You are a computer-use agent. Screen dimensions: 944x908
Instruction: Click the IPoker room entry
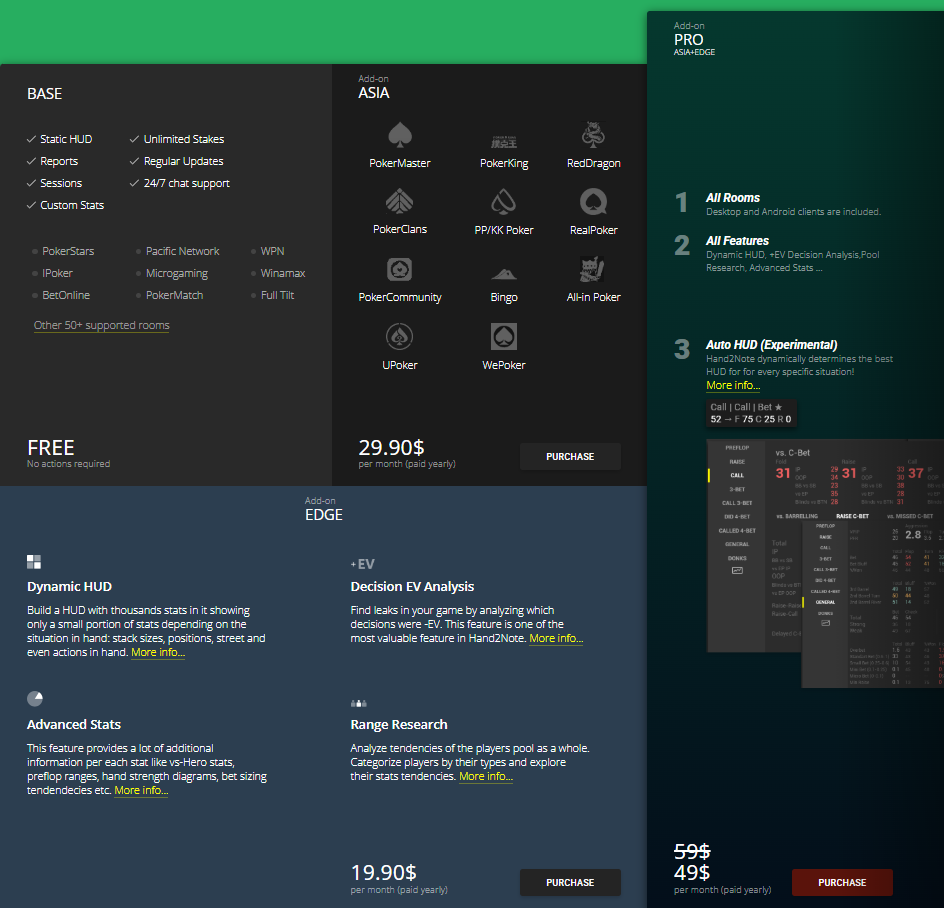pos(57,273)
